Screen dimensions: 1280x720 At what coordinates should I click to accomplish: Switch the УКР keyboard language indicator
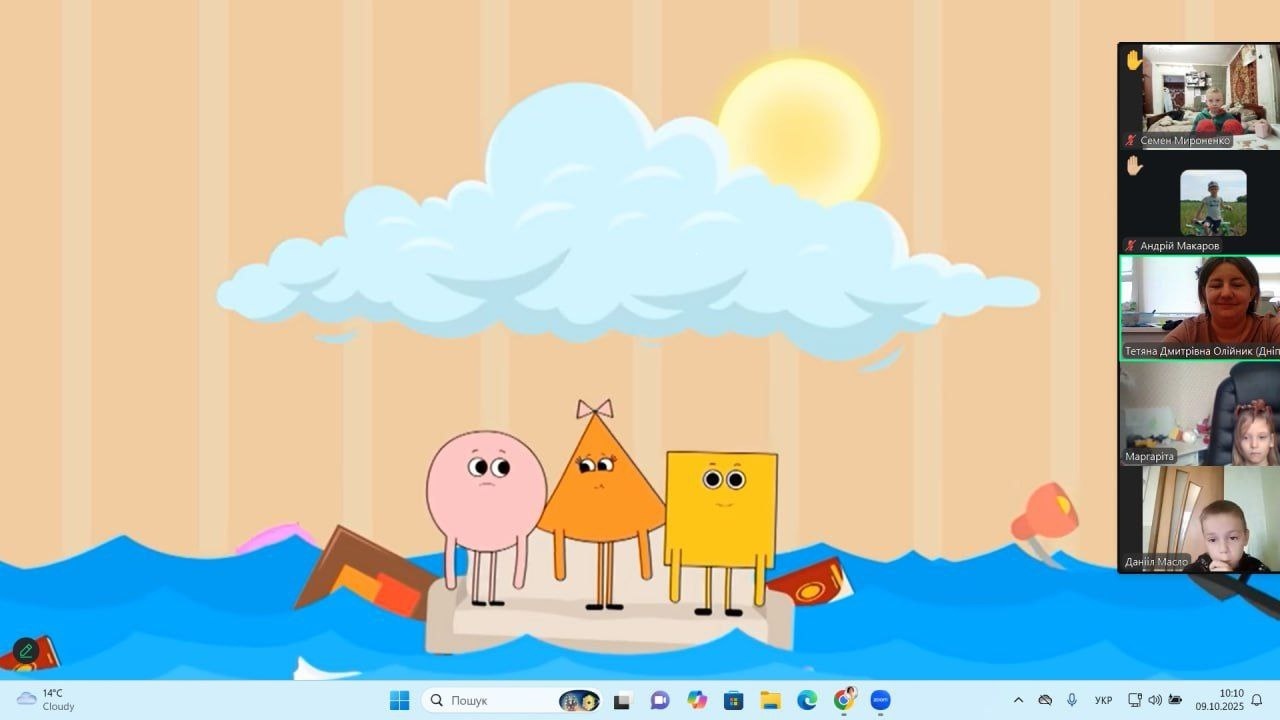coord(1104,700)
